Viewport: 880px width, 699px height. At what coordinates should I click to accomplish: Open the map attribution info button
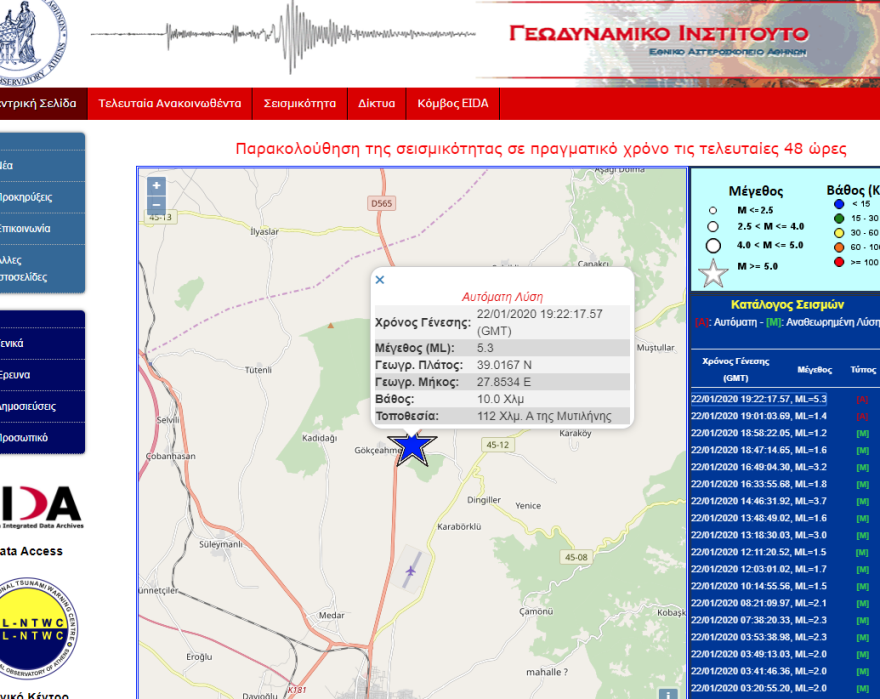click(x=668, y=692)
